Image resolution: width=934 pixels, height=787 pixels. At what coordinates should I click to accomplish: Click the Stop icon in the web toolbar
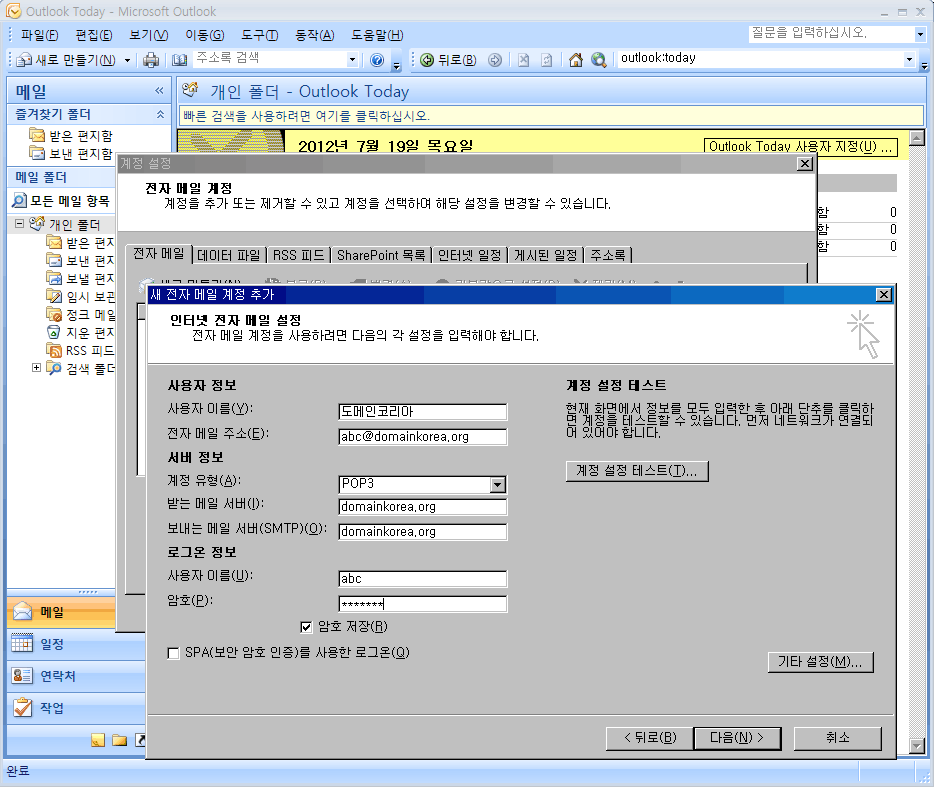coord(523,60)
